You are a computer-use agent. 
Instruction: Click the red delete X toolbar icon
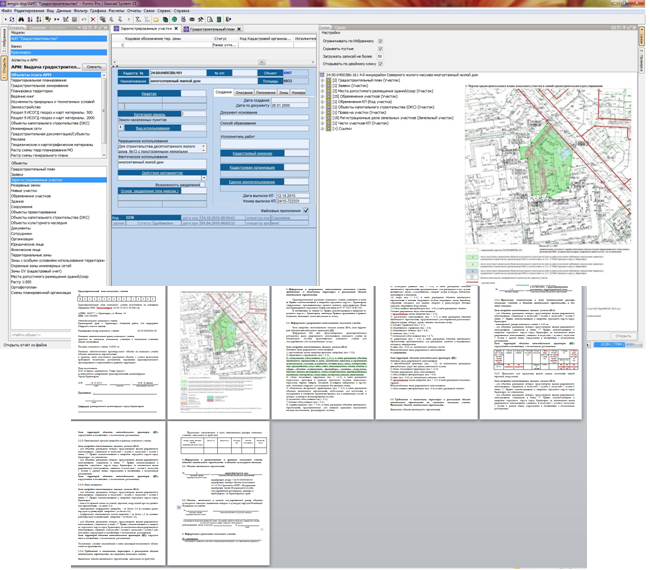93,19
